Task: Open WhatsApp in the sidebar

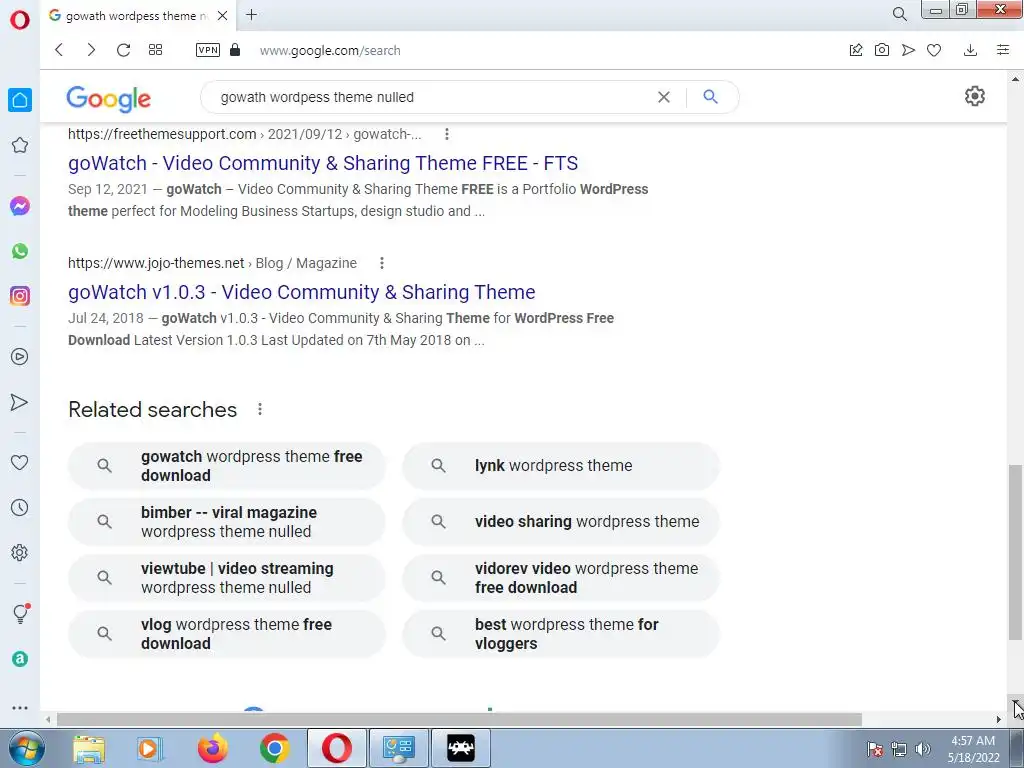Action: (x=20, y=251)
